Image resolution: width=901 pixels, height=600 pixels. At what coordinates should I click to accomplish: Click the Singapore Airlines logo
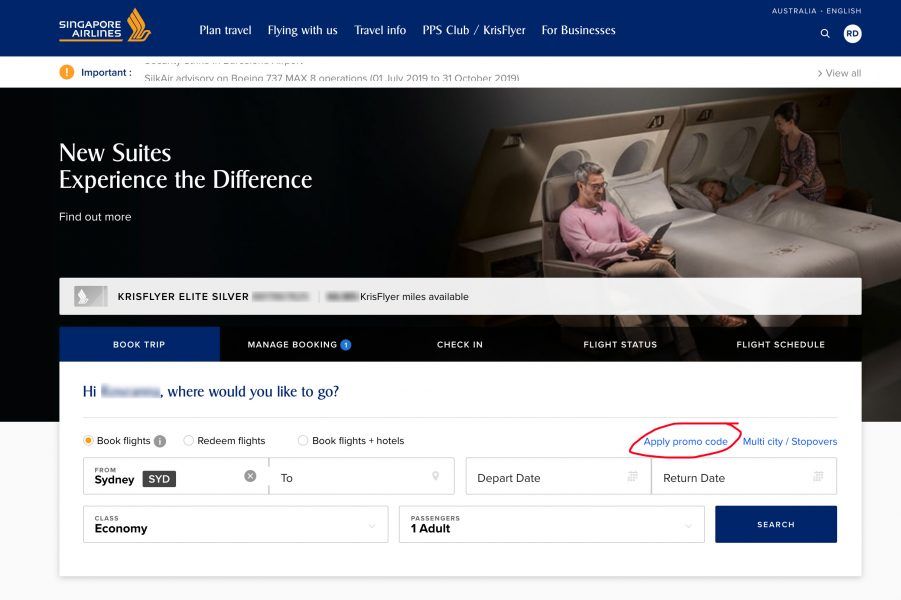coord(105,26)
